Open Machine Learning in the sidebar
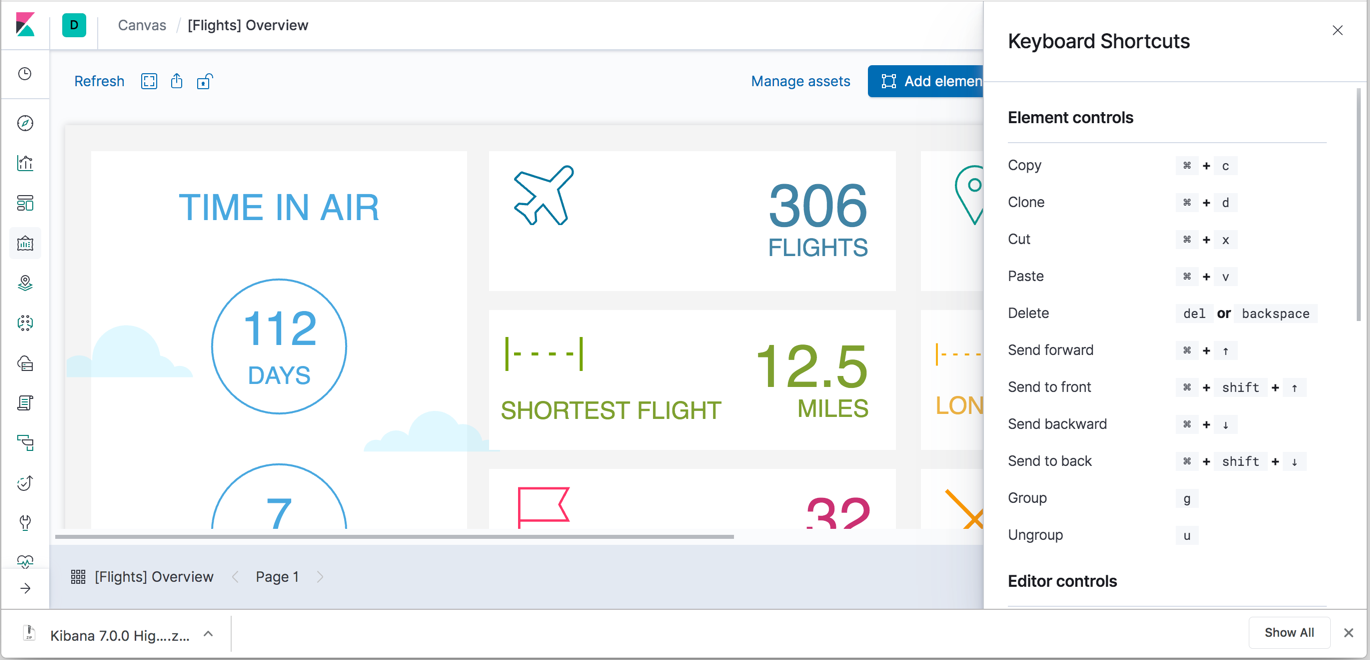The image size is (1370, 660). pyautogui.click(x=25, y=323)
